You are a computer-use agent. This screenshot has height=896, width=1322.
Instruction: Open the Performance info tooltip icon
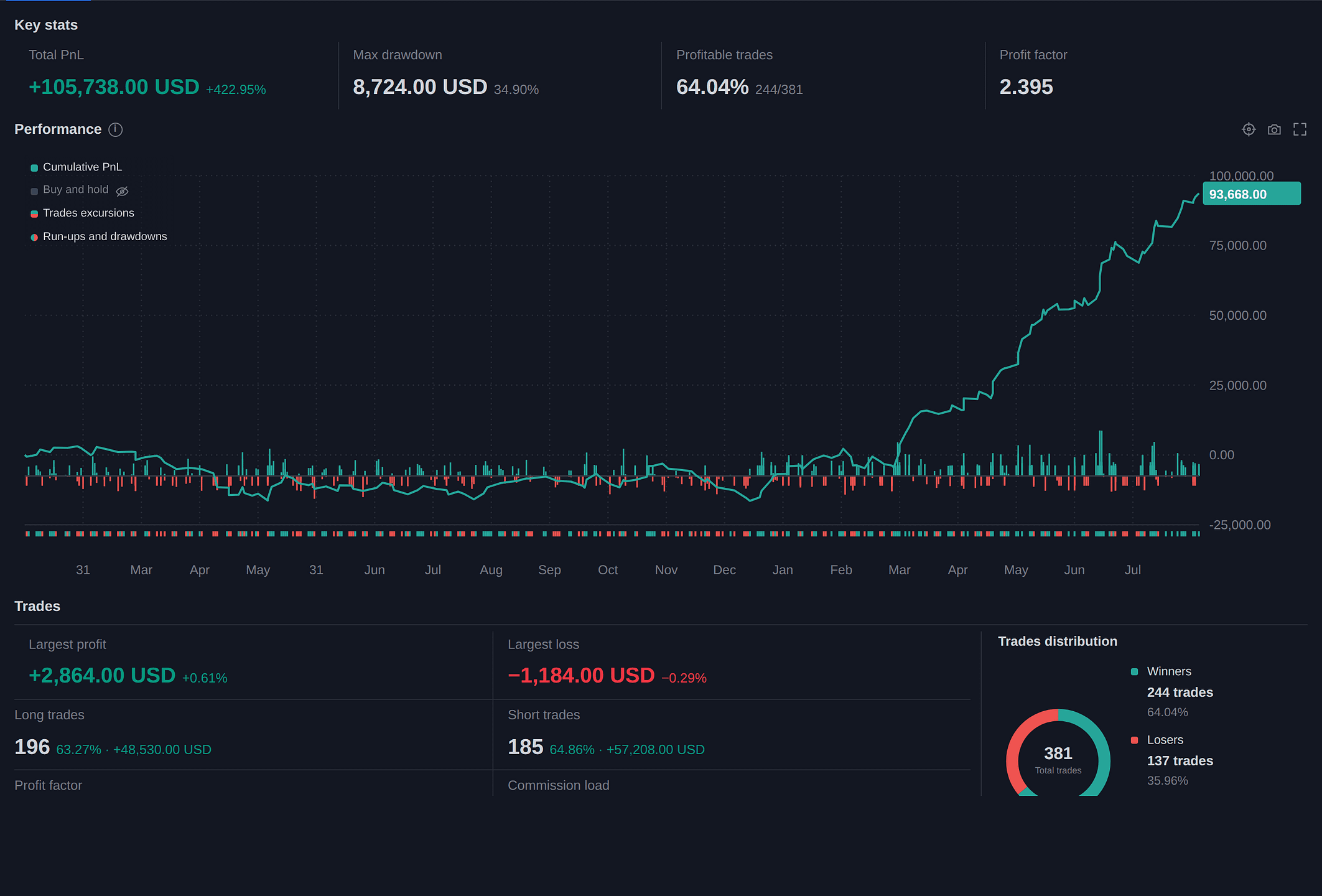[x=116, y=129]
